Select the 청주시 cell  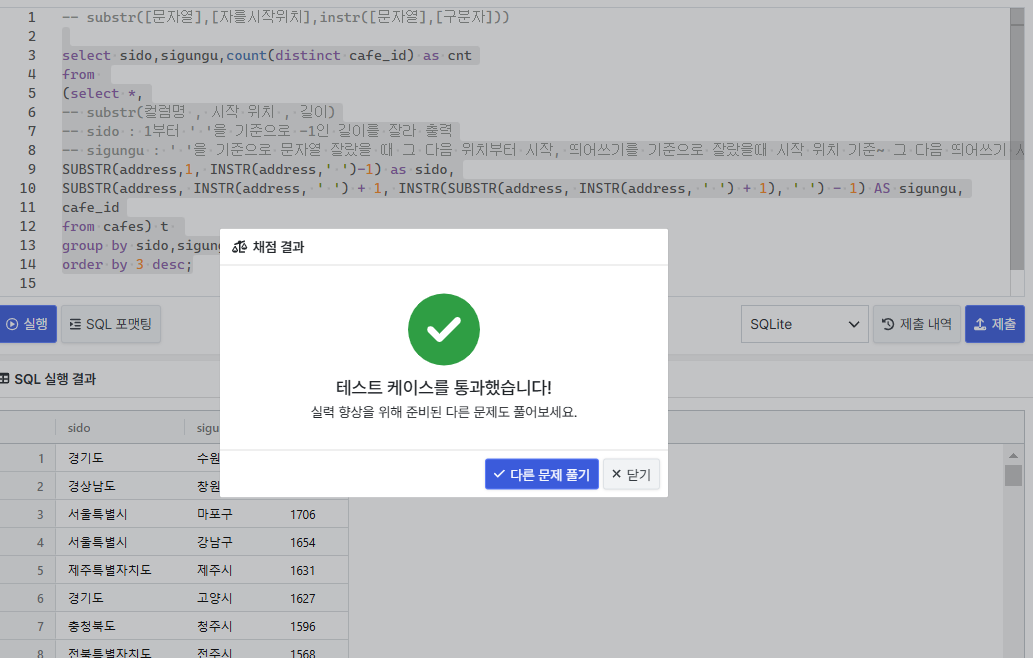[x=215, y=626]
